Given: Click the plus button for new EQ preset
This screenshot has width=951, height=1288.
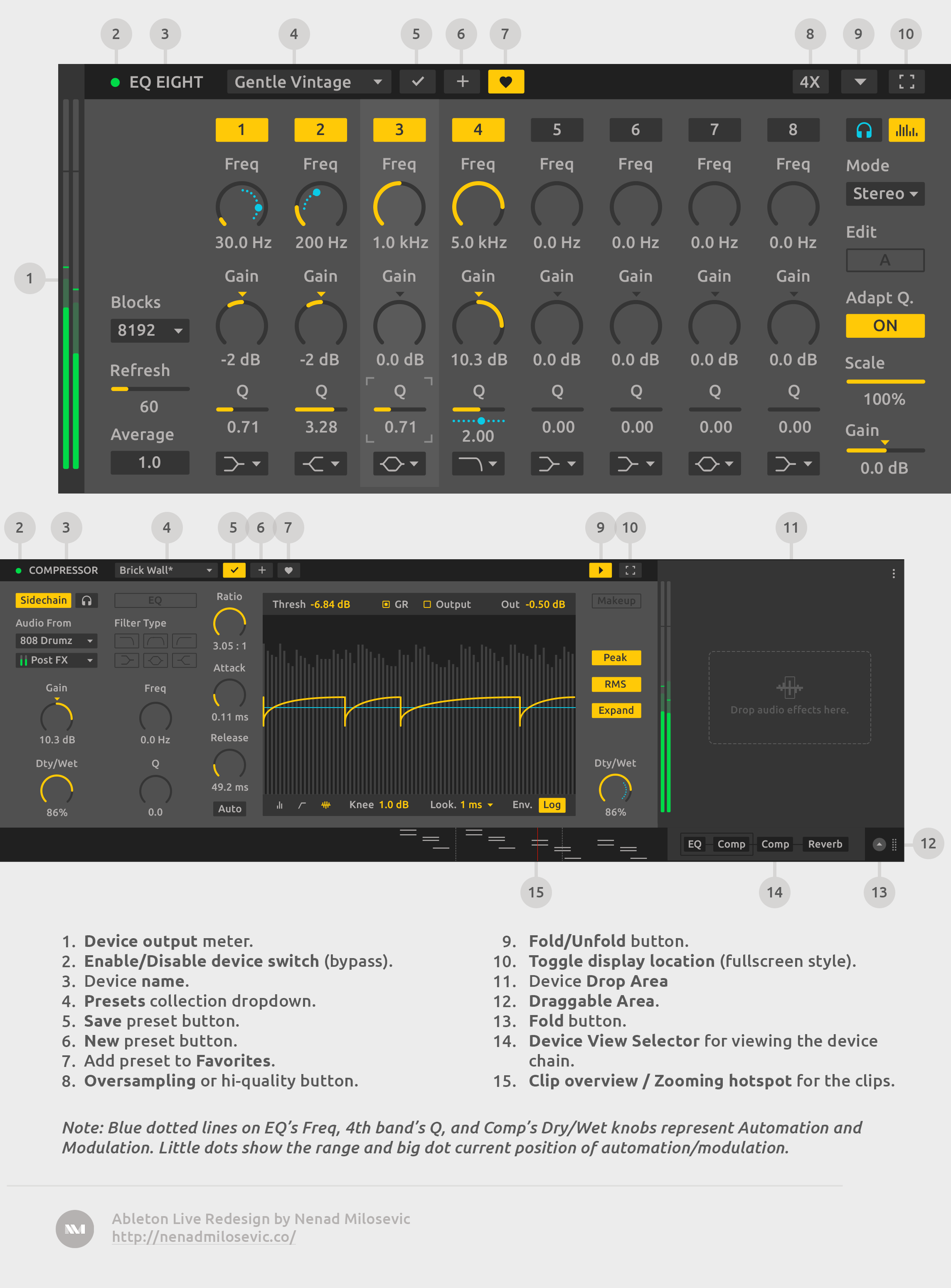Looking at the screenshot, I should click(x=462, y=82).
